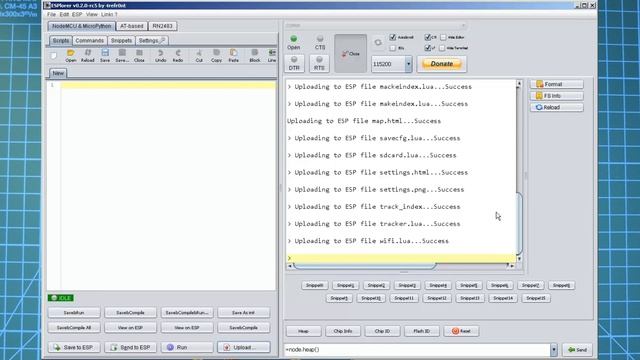
Task: Click the node.heap() command input field
Action: [x=417, y=350]
